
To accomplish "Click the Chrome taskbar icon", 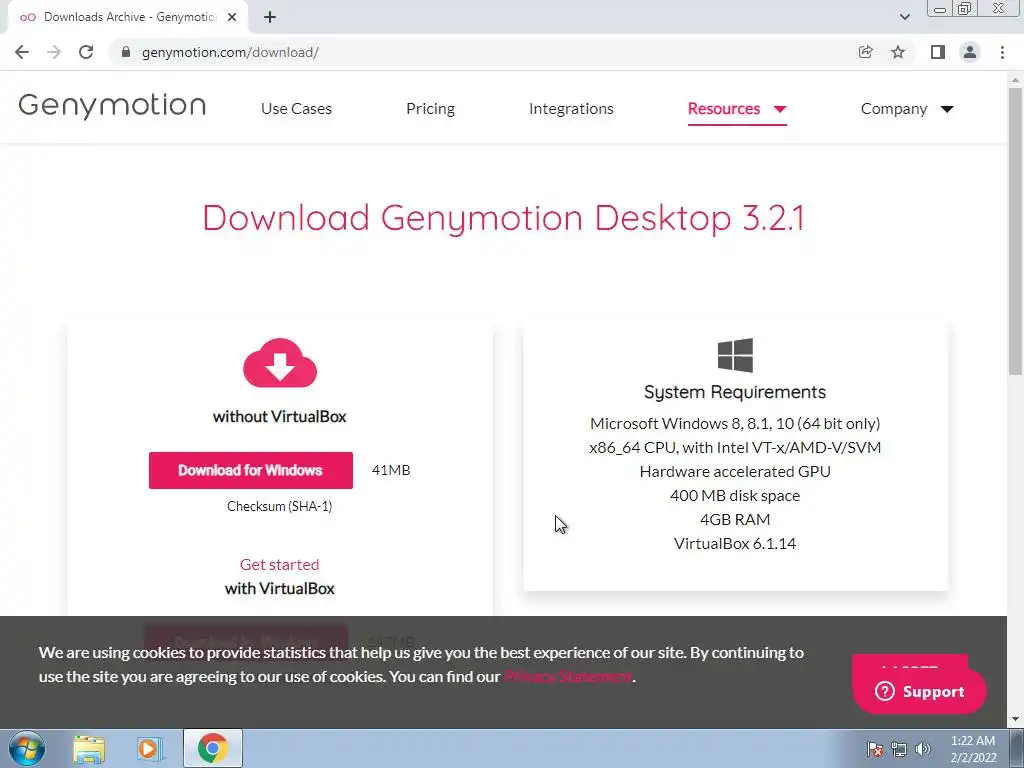I will pos(213,748).
